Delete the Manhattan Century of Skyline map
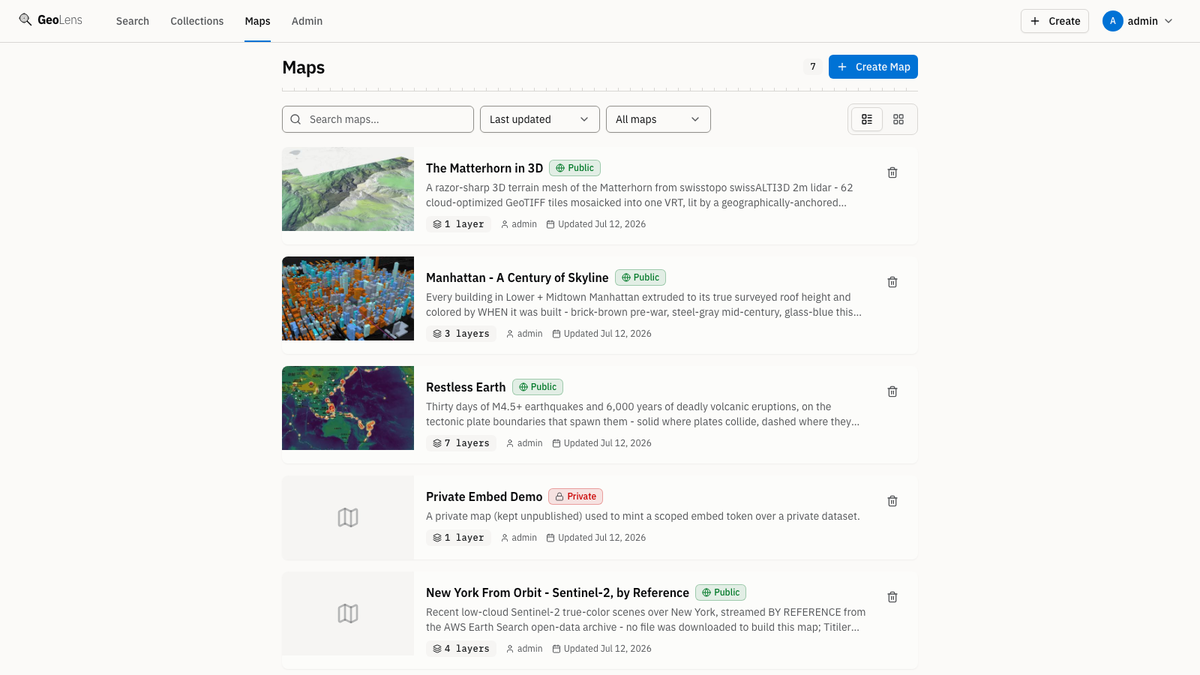Screen dimensions: 1200x675 tap(892, 282)
